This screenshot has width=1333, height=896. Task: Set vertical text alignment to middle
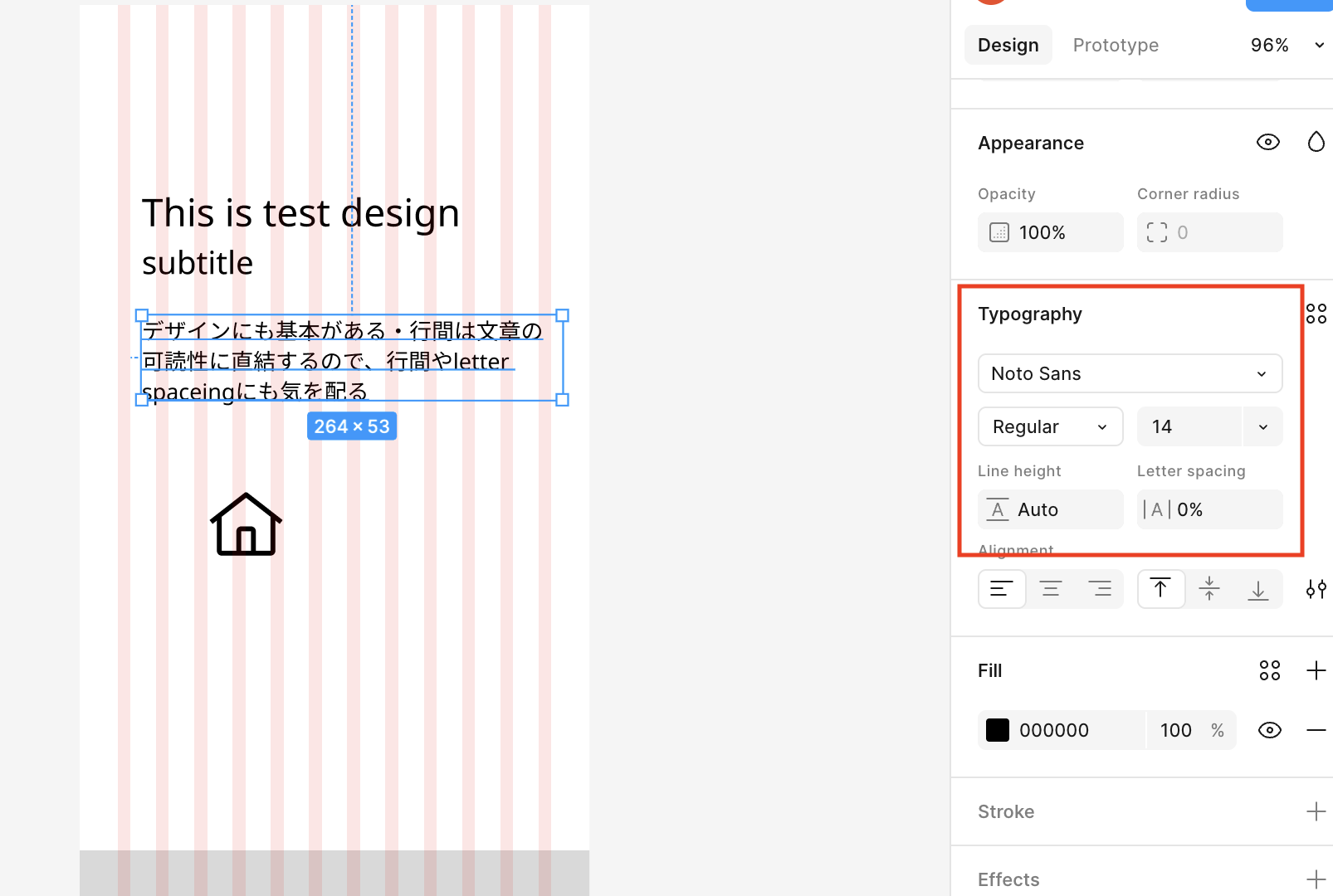pyautogui.click(x=1209, y=589)
